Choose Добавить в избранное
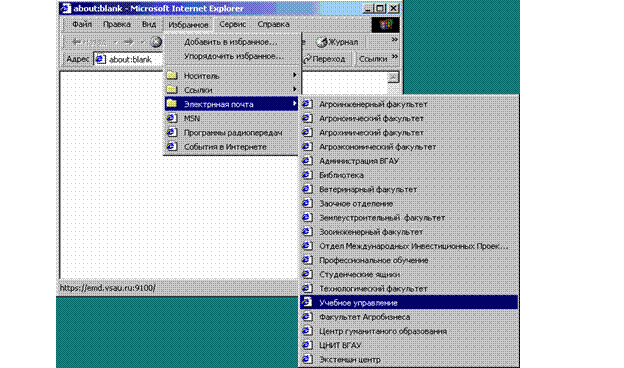Image resolution: width=624 pixels, height=368 pixels. coord(232,42)
